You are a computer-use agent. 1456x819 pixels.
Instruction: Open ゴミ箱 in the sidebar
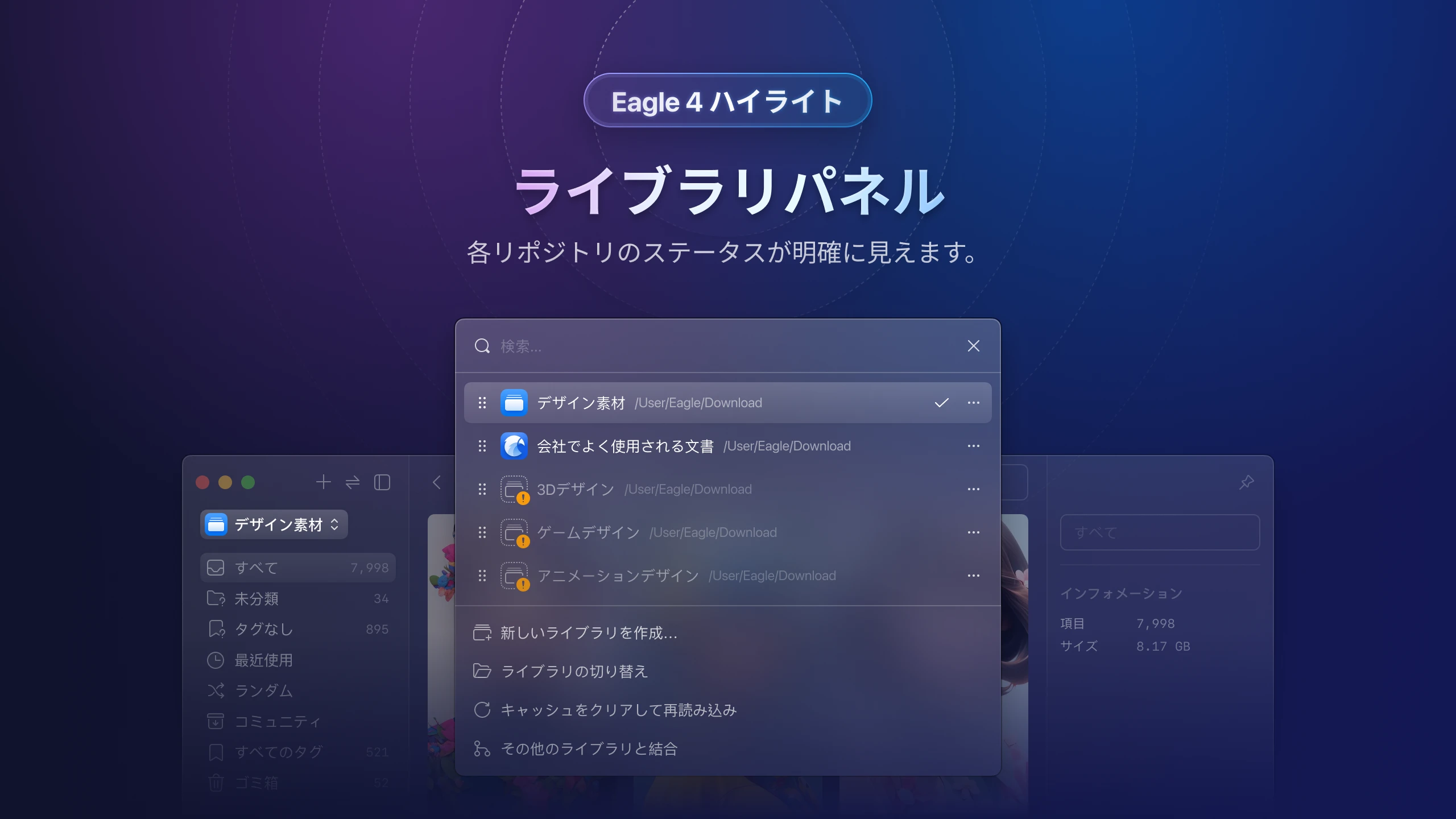point(297,783)
